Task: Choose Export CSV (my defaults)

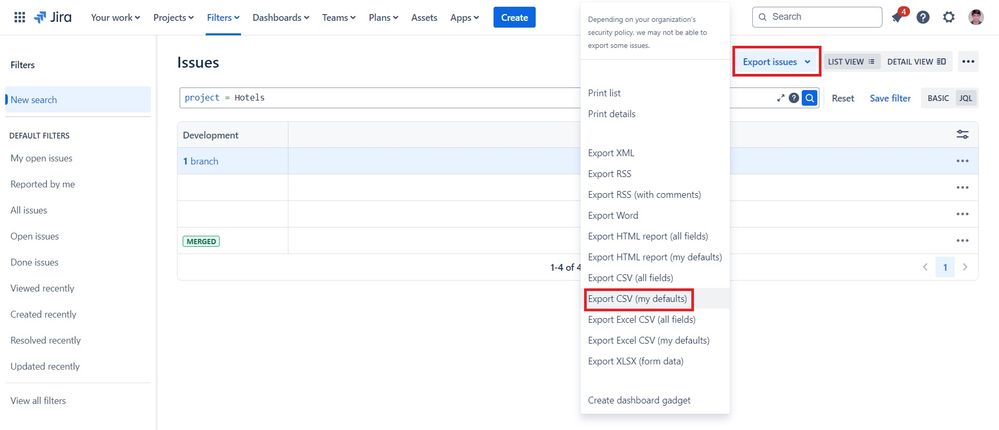Action: click(654, 299)
